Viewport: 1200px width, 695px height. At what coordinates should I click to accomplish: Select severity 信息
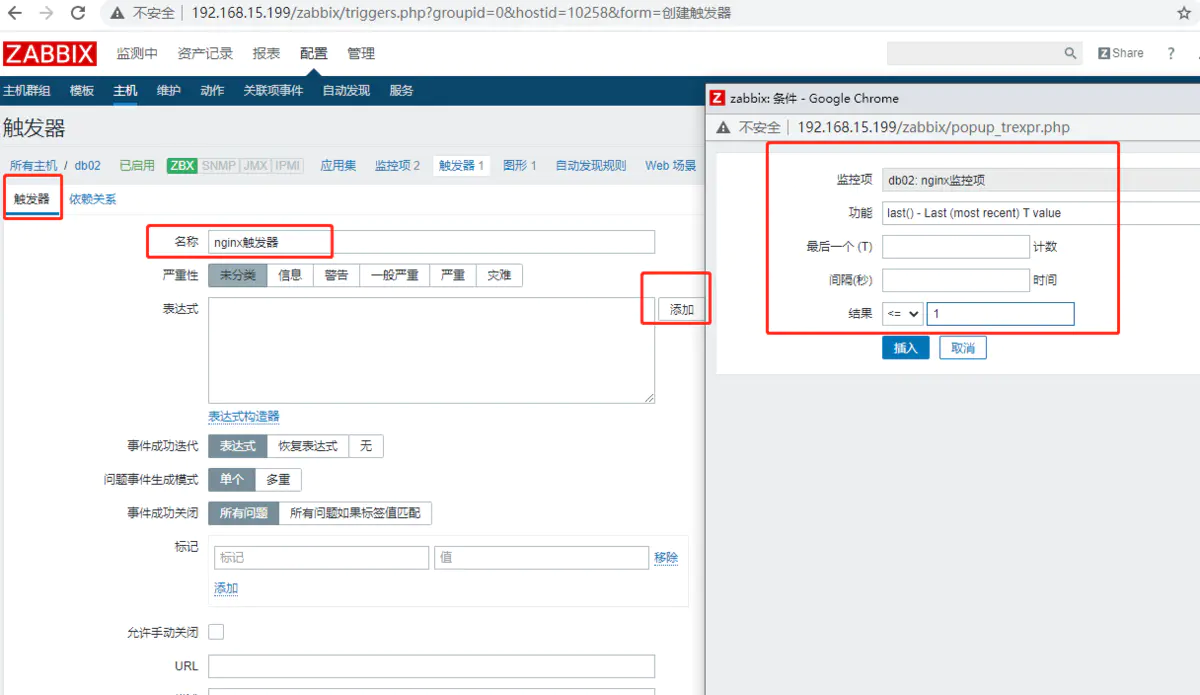(x=290, y=275)
